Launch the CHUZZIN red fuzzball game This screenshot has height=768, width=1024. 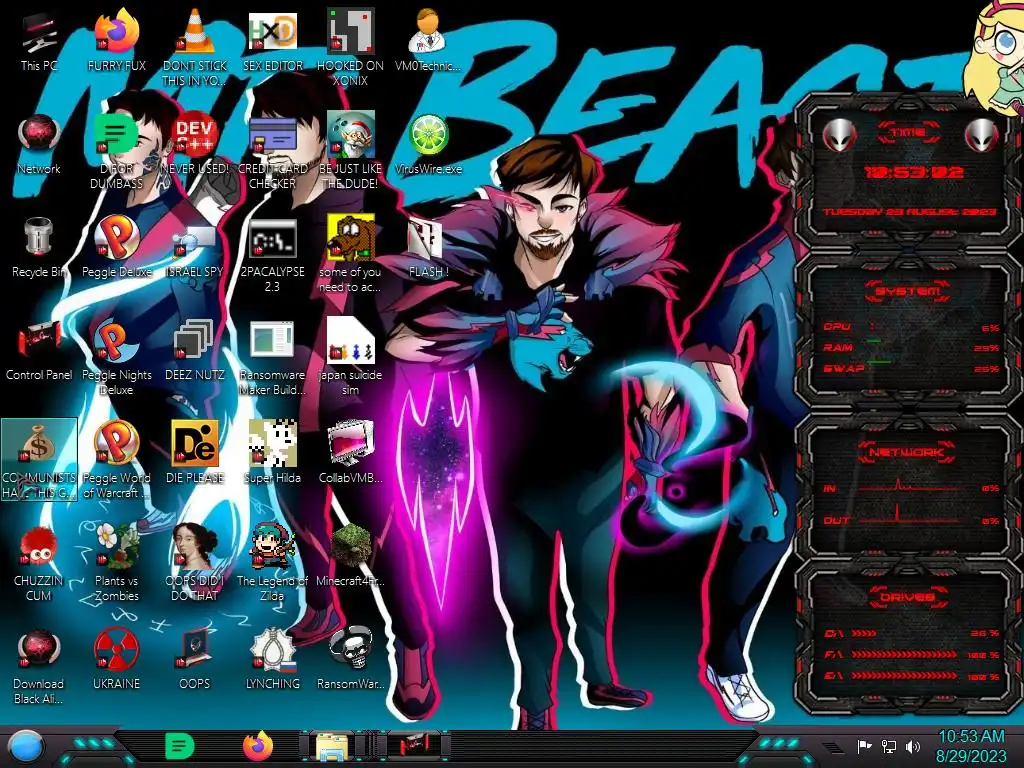click(39, 563)
